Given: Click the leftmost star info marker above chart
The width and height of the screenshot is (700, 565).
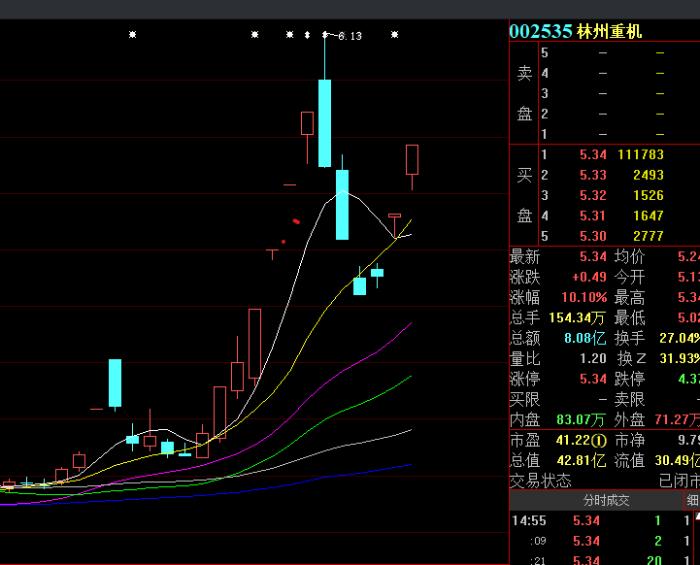Looking at the screenshot, I should pos(133,35).
